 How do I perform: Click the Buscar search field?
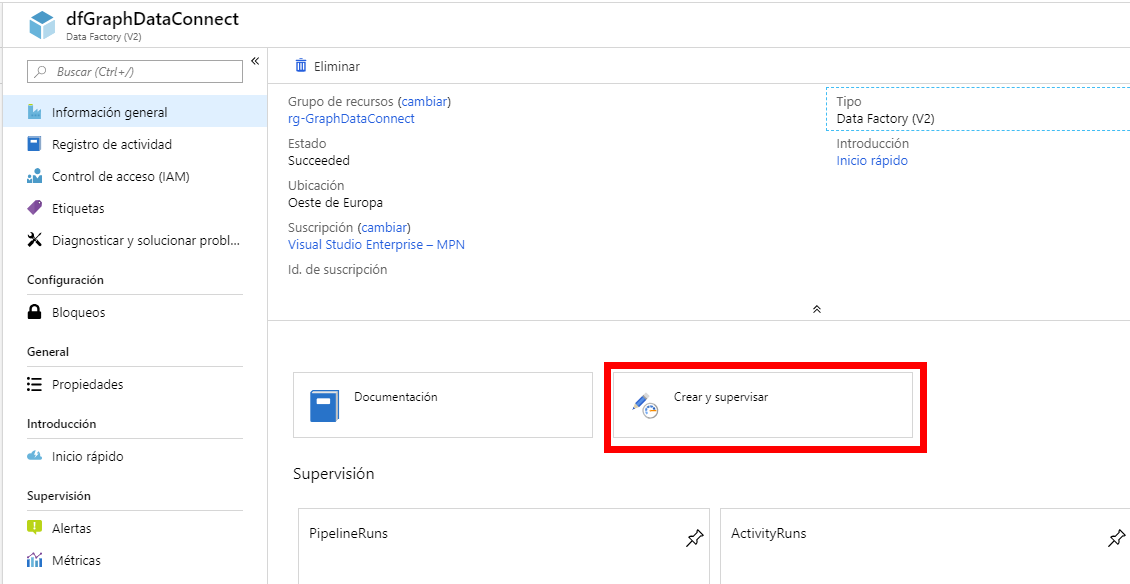tap(133, 71)
